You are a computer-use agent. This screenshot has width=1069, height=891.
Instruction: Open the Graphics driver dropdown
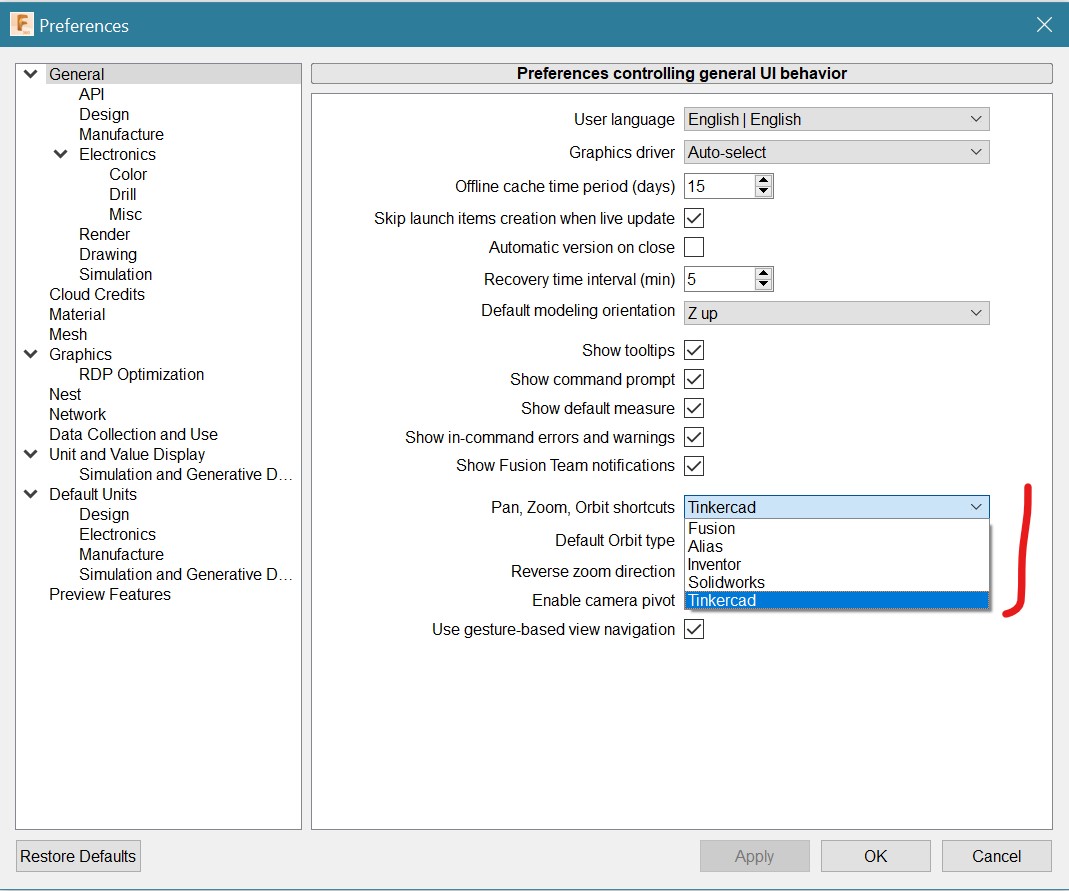pyautogui.click(x=837, y=152)
